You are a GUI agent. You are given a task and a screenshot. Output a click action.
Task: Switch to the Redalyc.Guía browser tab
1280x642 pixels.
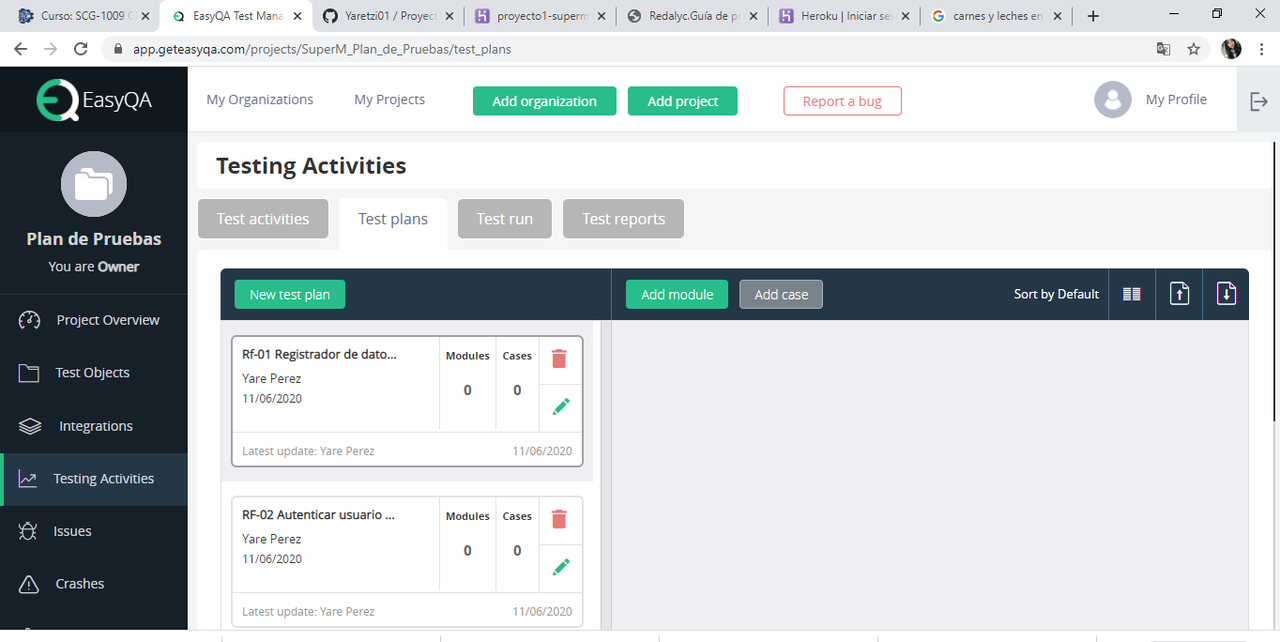[x=692, y=16]
